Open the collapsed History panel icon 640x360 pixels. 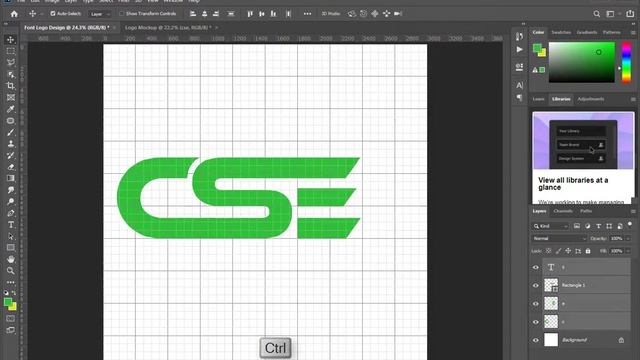pyautogui.click(x=519, y=36)
